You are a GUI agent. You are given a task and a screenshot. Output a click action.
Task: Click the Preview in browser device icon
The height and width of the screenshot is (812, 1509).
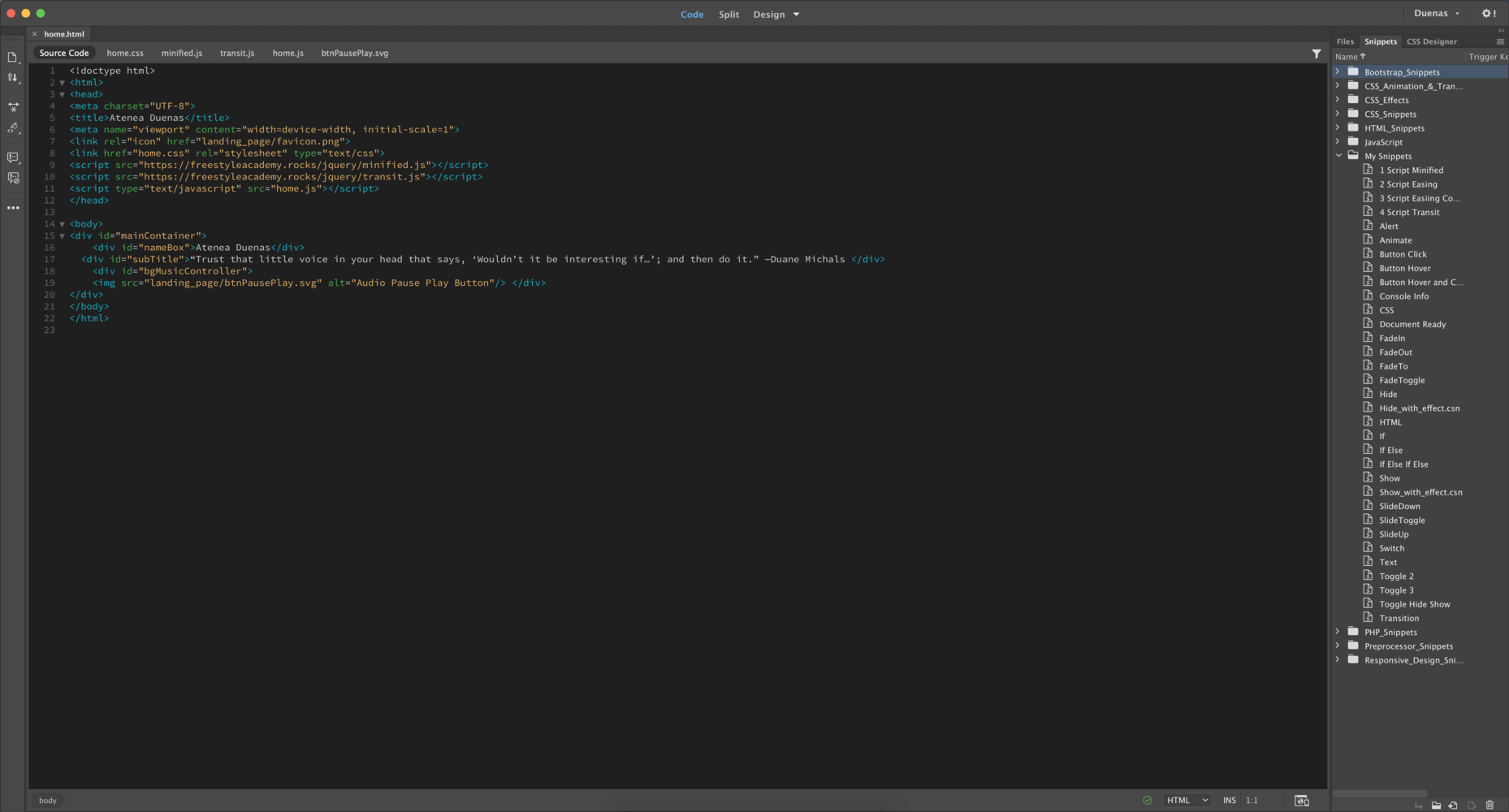(x=1302, y=801)
